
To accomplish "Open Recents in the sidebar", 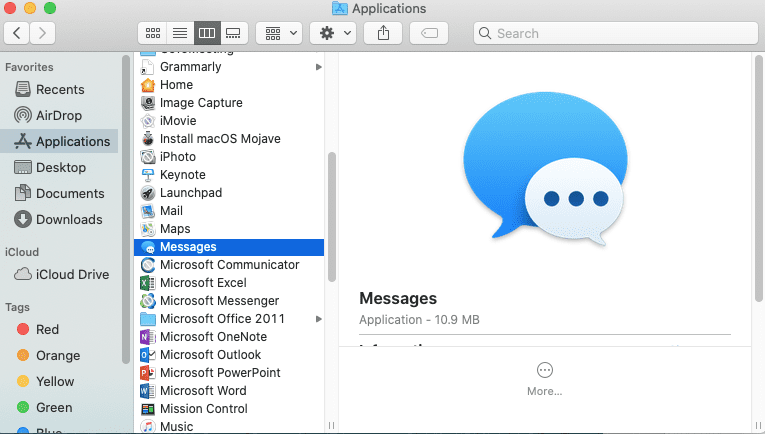I will (59, 90).
